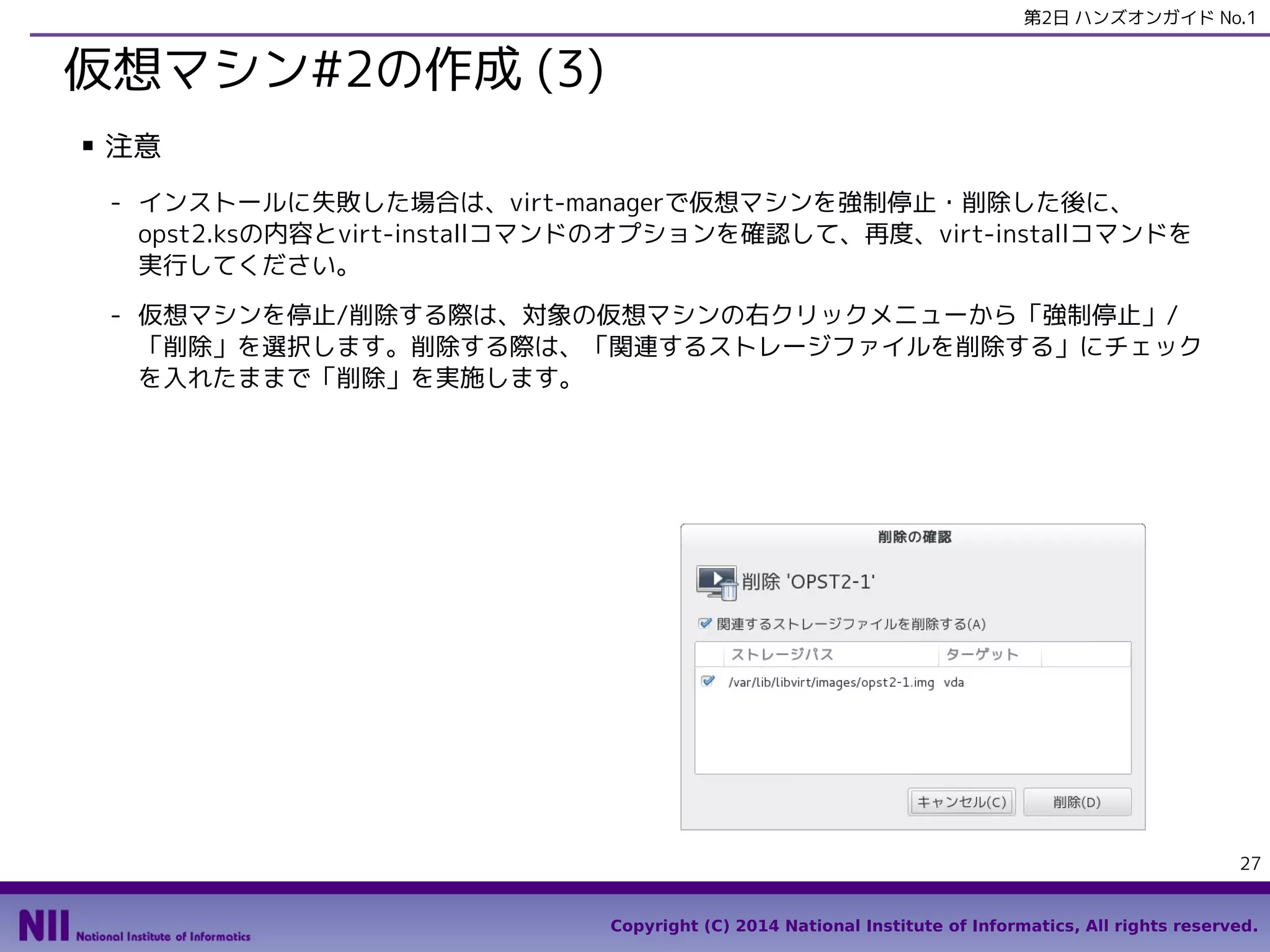Click the vda target cell
The width and height of the screenshot is (1270, 952).
(x=954, y=682)
